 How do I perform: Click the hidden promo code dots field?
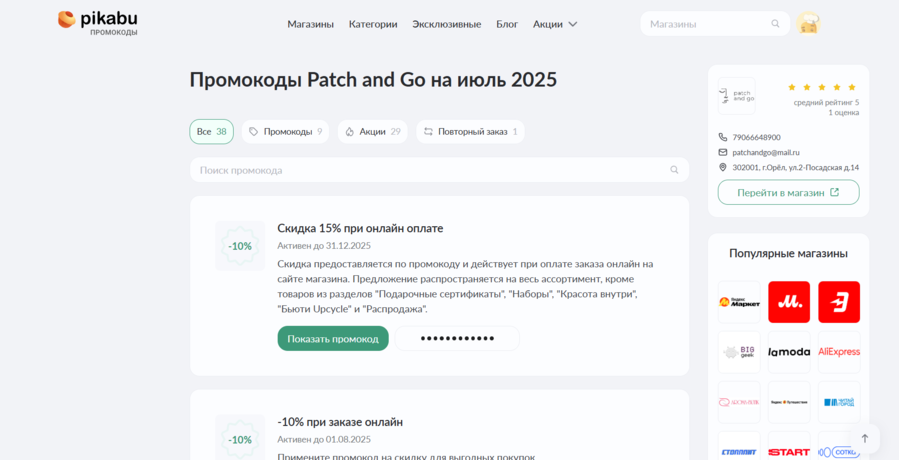pyautogui.click(x=457, y=338)
